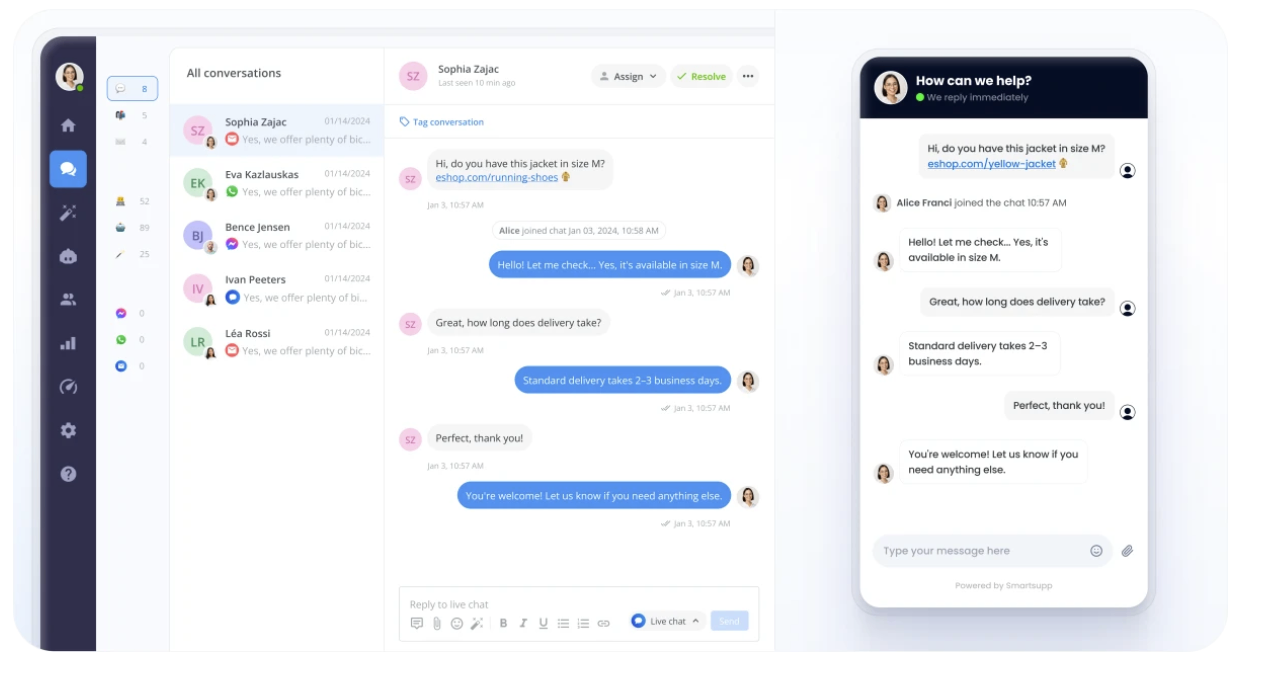Click the Send button
The image size is (1265, 686).
[729, 621]
